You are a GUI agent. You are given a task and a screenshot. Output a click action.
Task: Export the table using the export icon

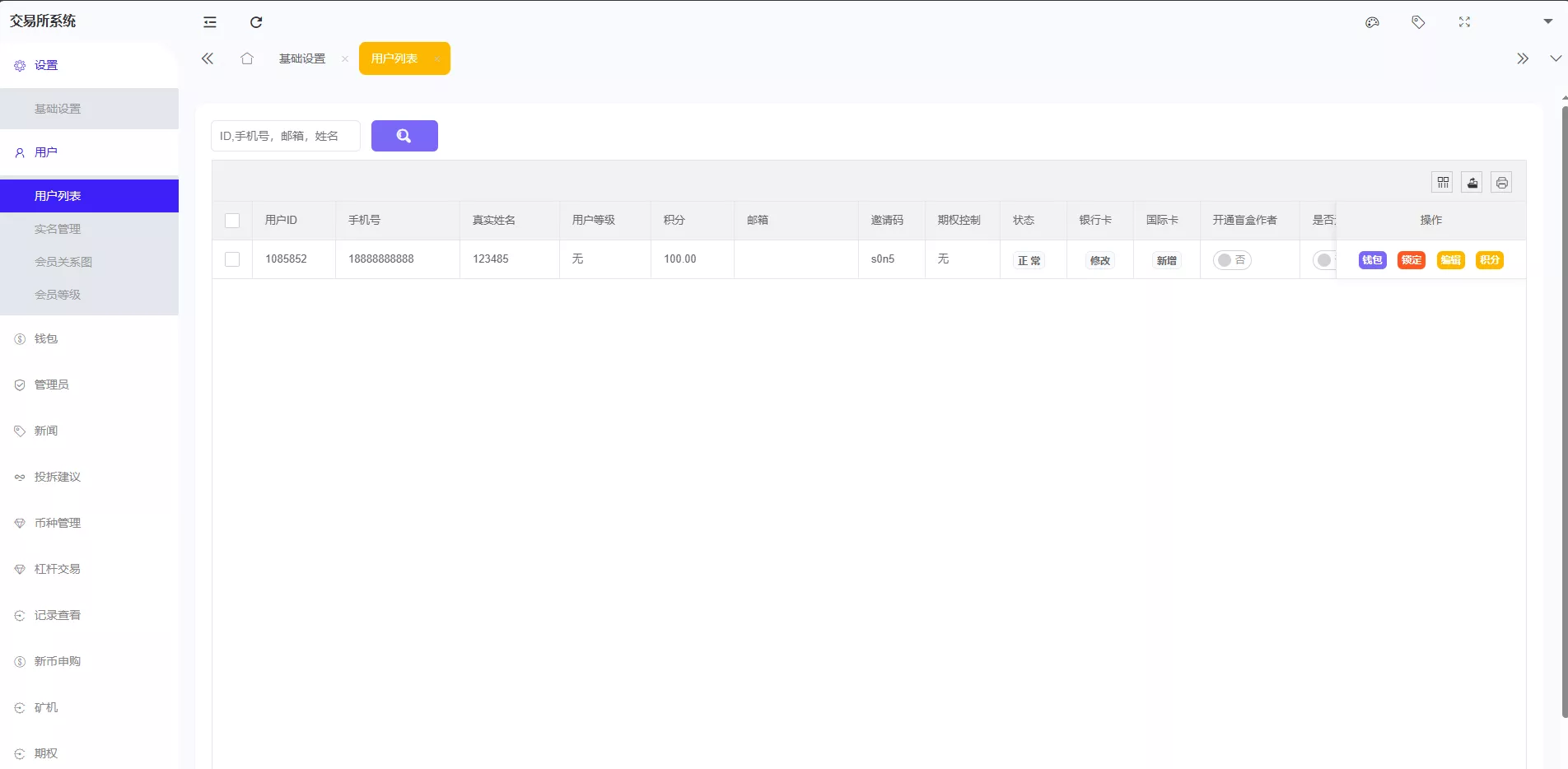coord(1472,183)
